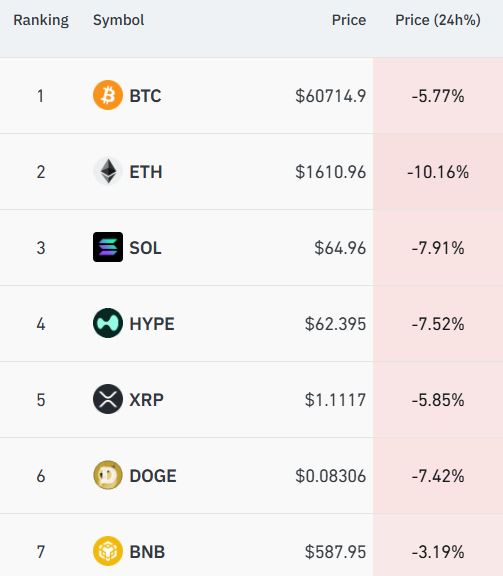Open the ETH symbol link
Viewport: 503px width, 576px height.
[145, 172]
